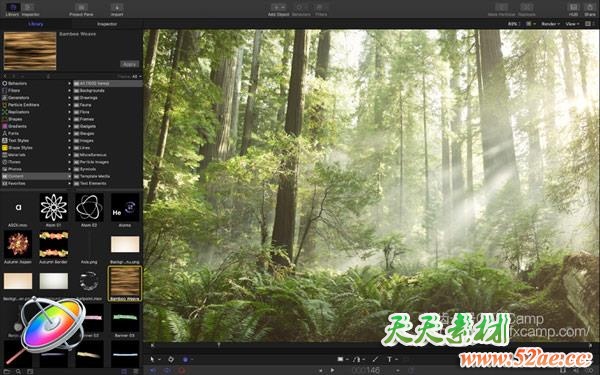The width and height of the screenshot is (600, 375).
Task: Open the HUD toolbar icon
Action: tap(573, 7)
